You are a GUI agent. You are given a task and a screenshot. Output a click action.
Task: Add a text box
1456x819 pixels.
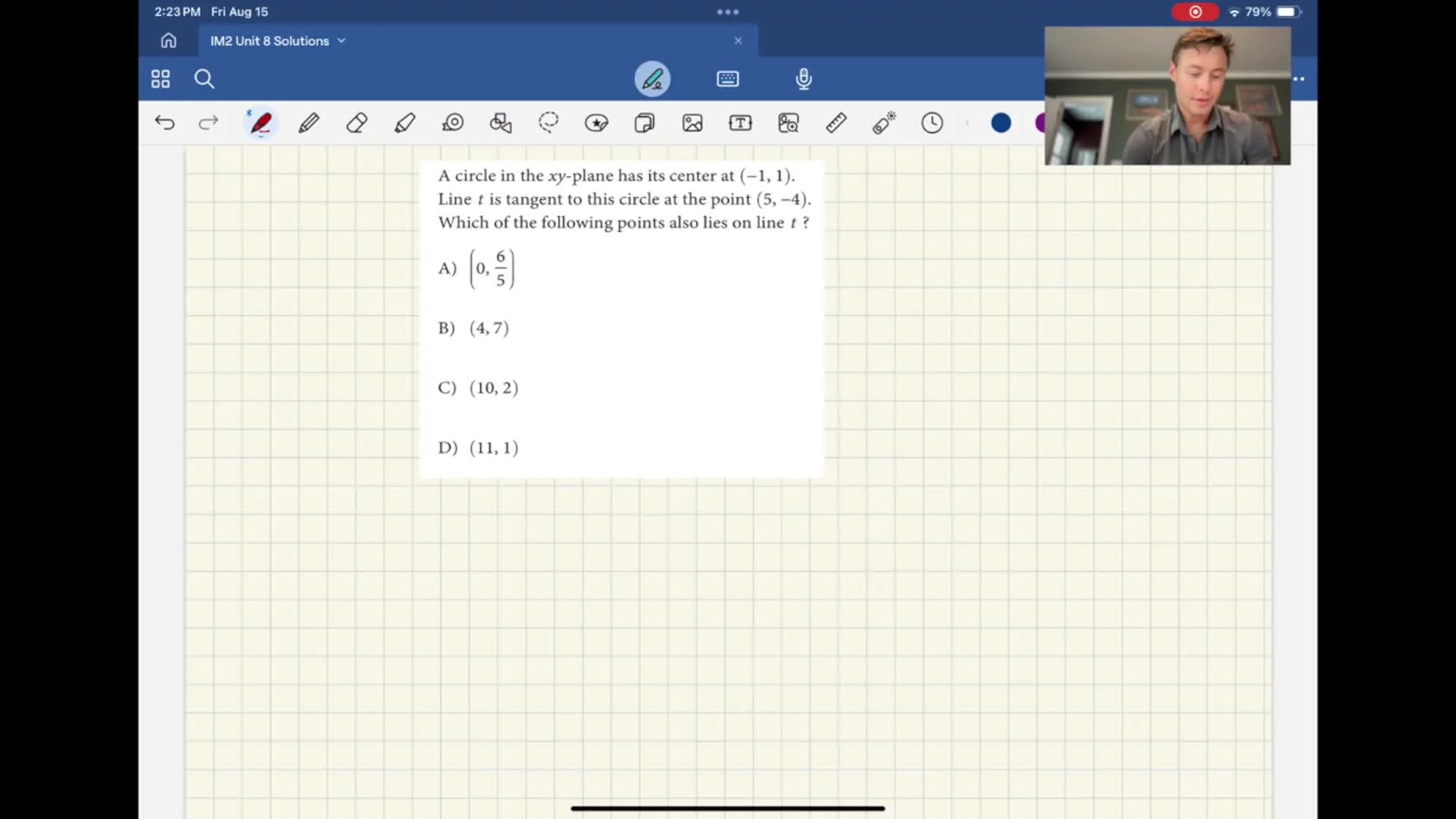(740, 123)
